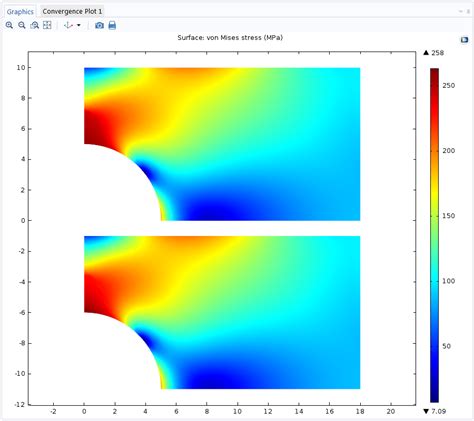Open the panel menu at far top-right

click(x=468, y=11)
